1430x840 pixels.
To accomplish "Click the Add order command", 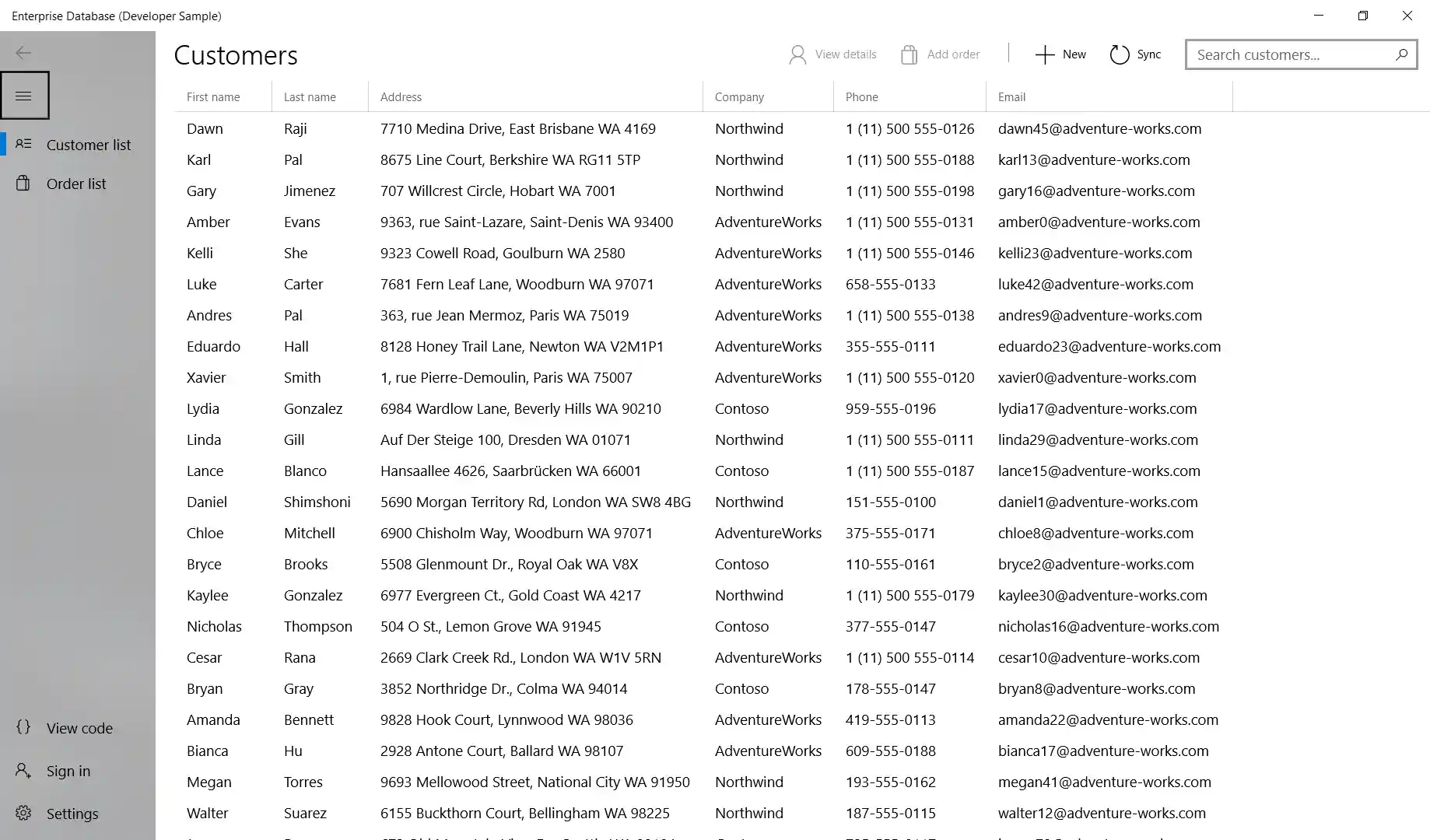I will 940,54.
